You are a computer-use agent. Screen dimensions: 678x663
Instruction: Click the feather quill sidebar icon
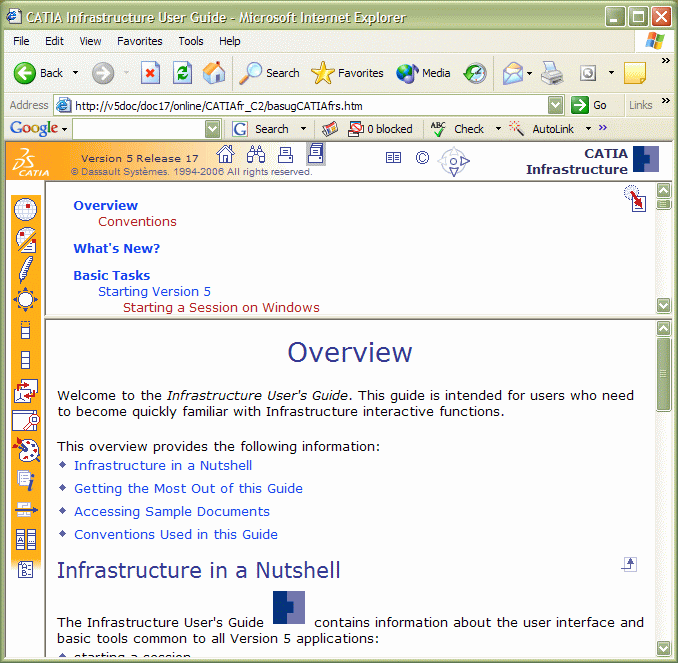click(x=25, y=269)
